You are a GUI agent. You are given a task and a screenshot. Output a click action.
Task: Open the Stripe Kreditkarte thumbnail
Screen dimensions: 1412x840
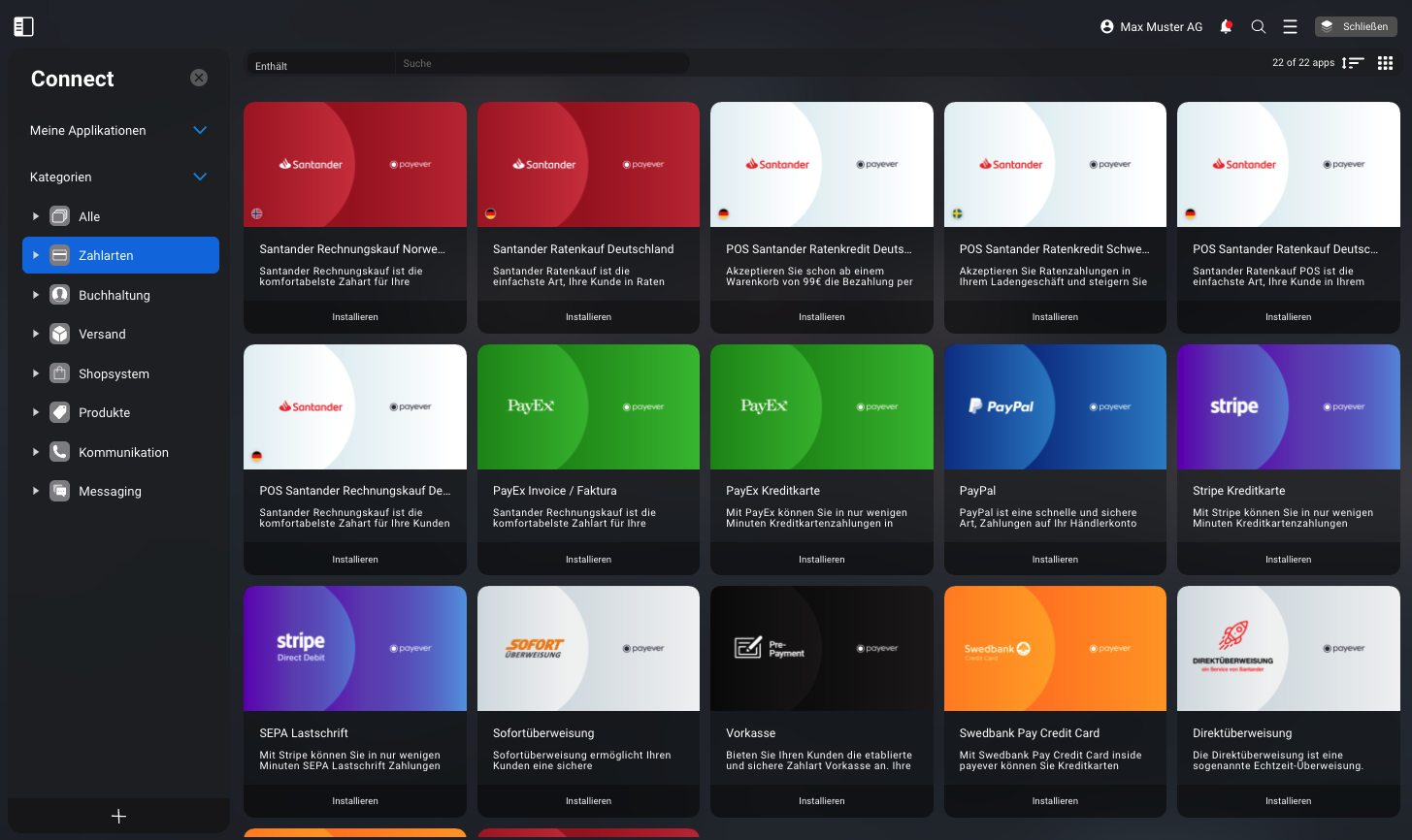(1289, 407)
